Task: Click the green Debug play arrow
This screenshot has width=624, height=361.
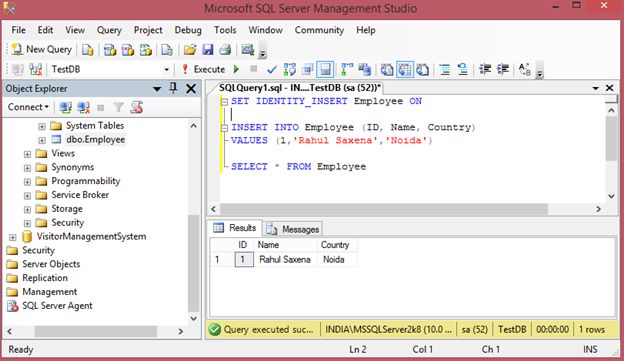Action: (236, 69)
